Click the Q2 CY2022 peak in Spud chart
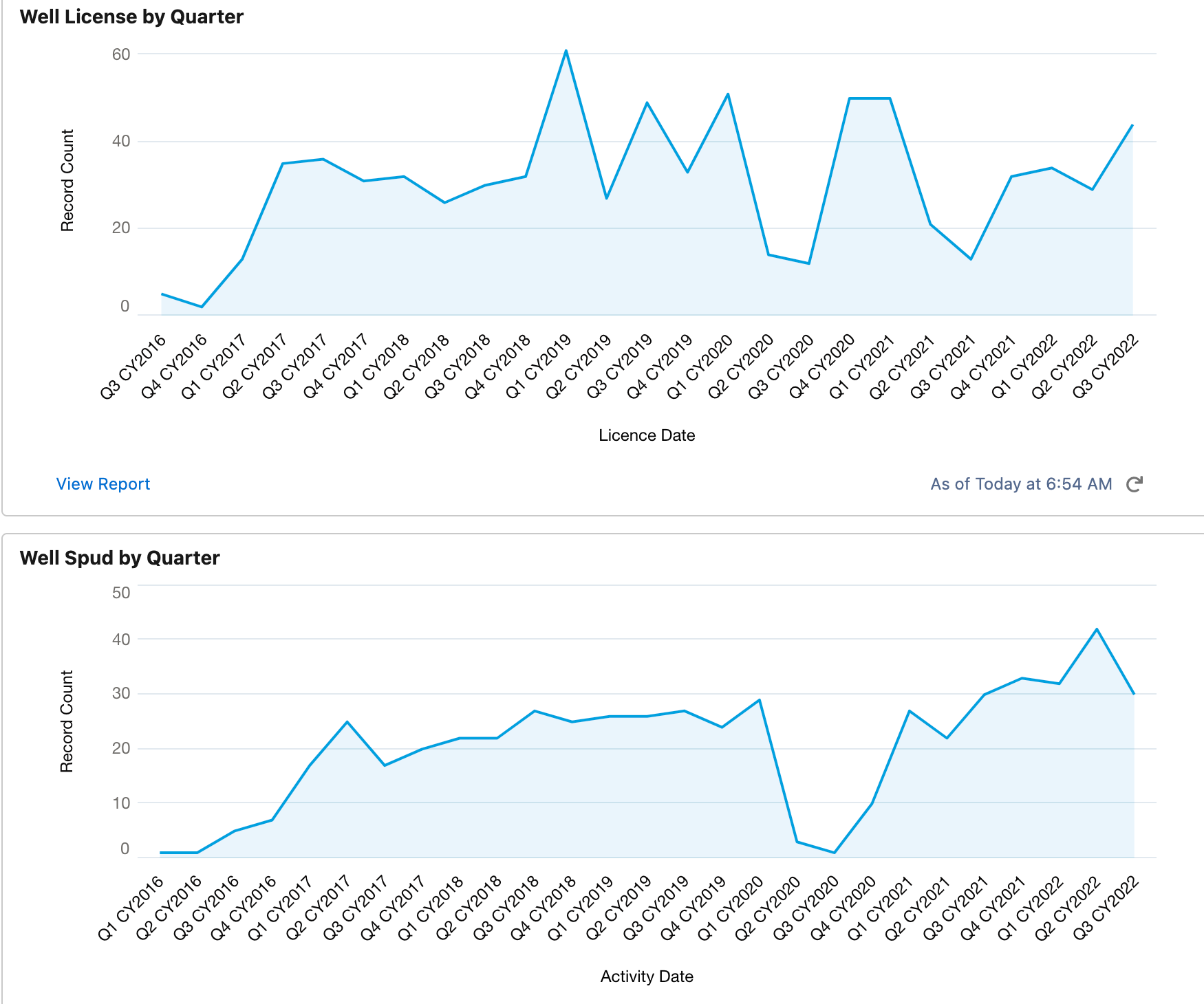 coord(1097,629)
